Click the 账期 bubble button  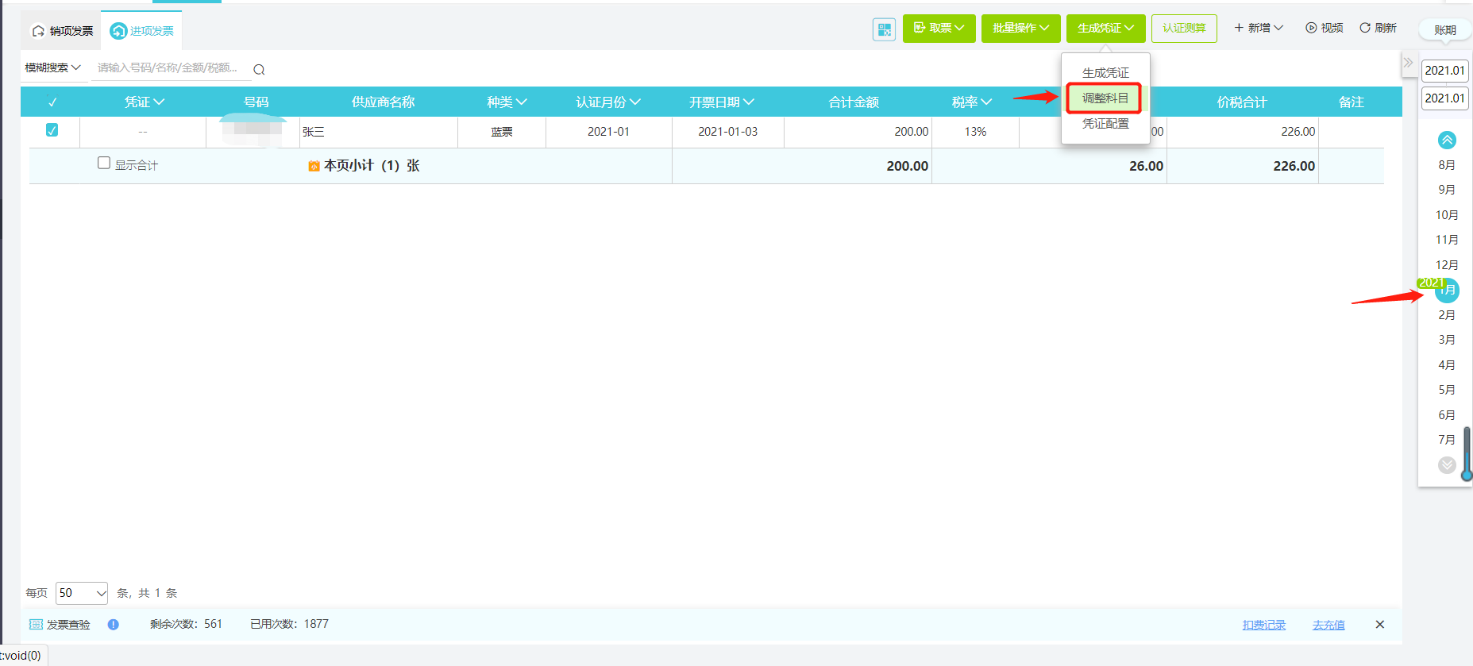(1445, 30)
